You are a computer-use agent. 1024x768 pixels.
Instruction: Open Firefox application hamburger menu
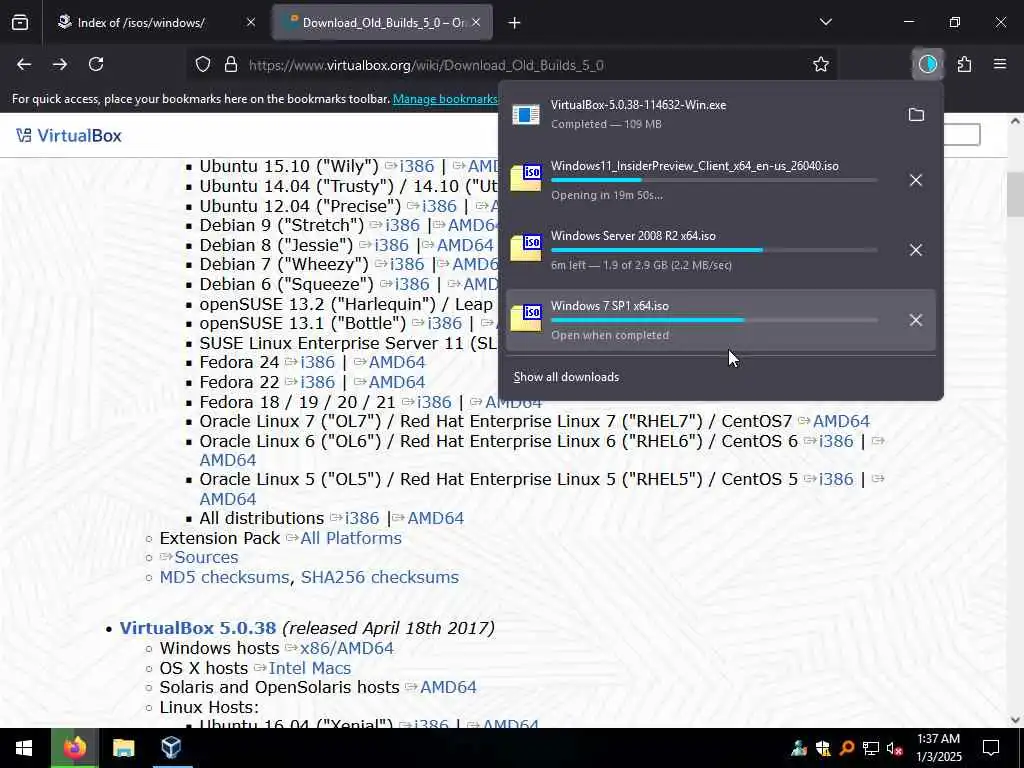1000,64
